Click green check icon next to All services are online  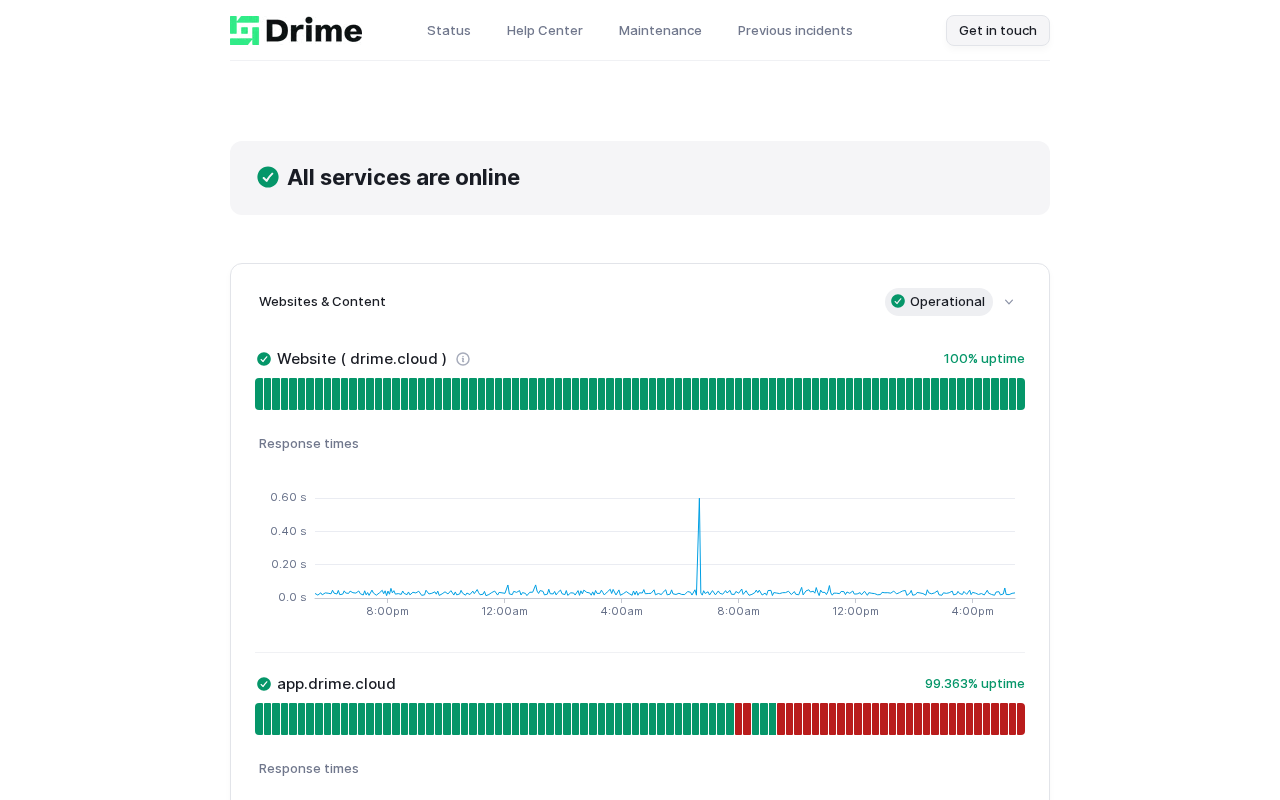click(268, 177)
